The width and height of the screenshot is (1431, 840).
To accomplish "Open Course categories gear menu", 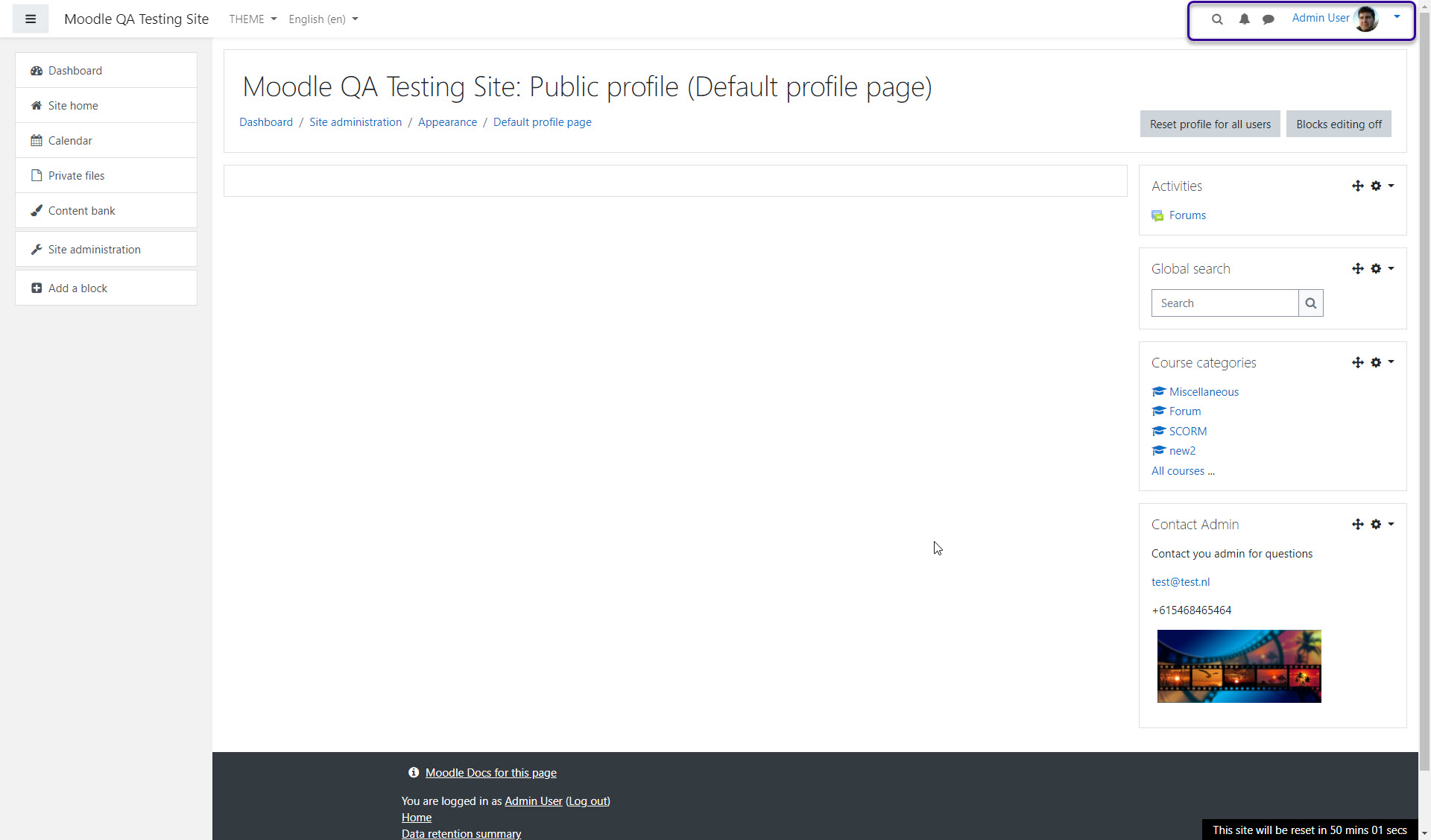I will tap(1376, 362).
